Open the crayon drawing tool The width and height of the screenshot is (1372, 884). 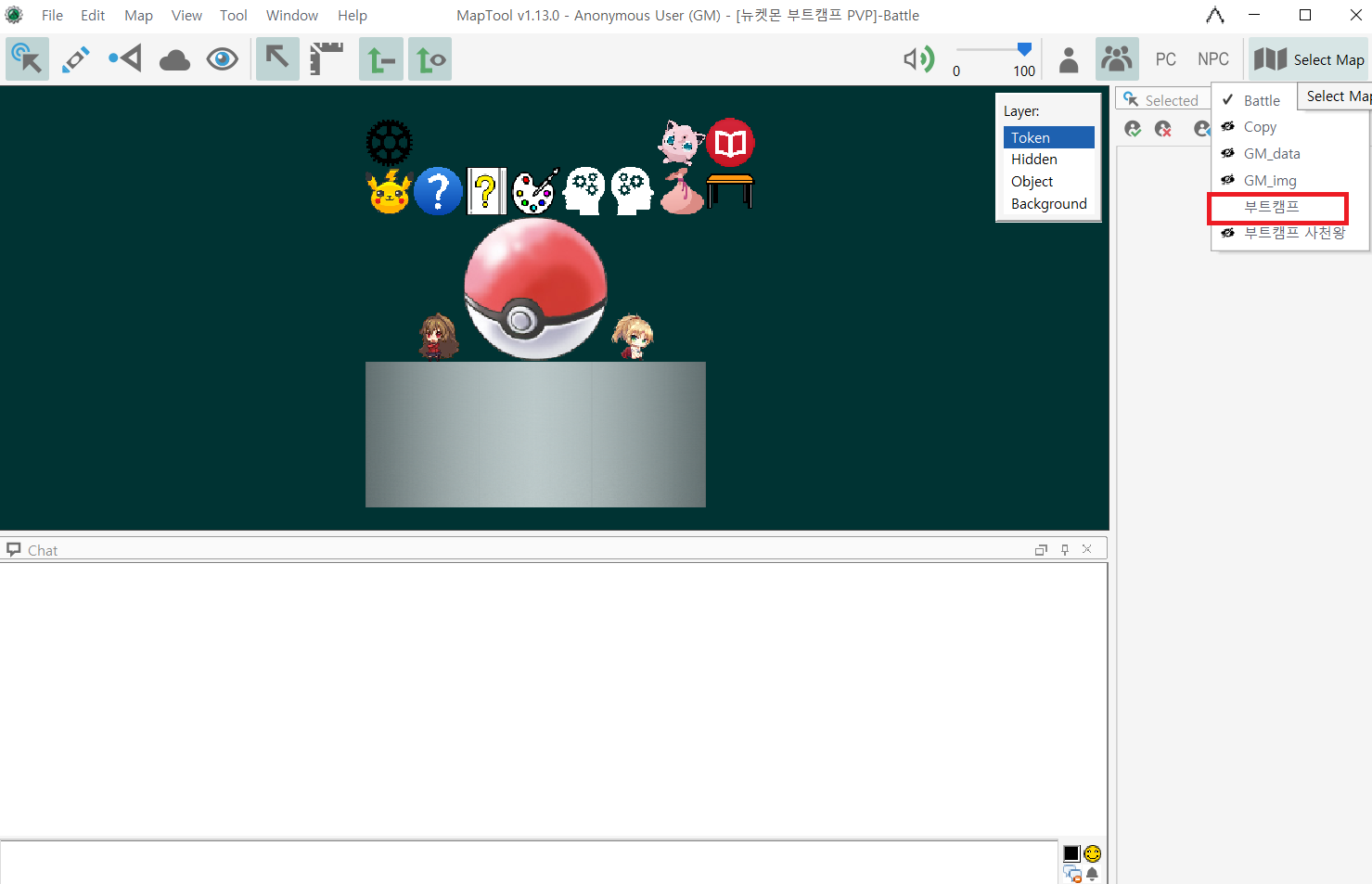pos(76,59)
